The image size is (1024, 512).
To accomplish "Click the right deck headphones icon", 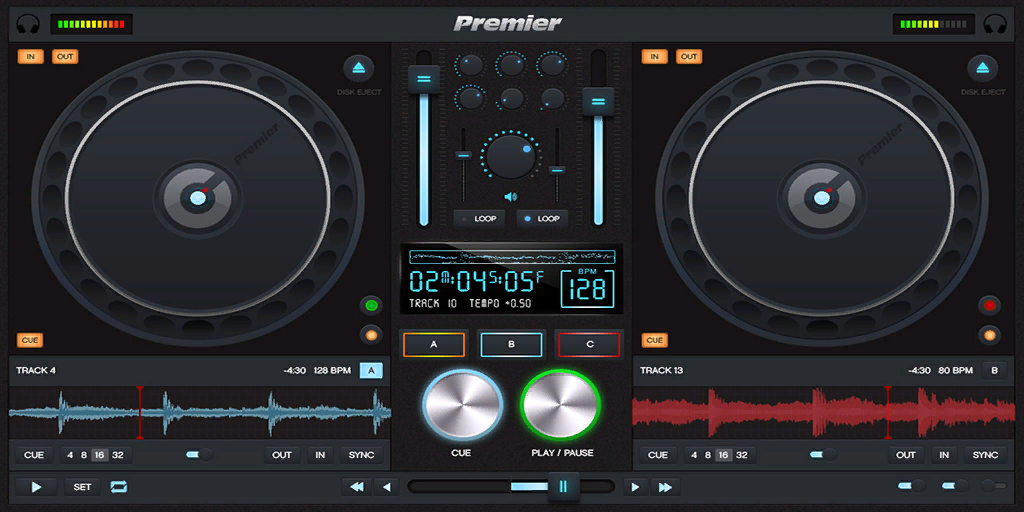I will coord(995,25).
